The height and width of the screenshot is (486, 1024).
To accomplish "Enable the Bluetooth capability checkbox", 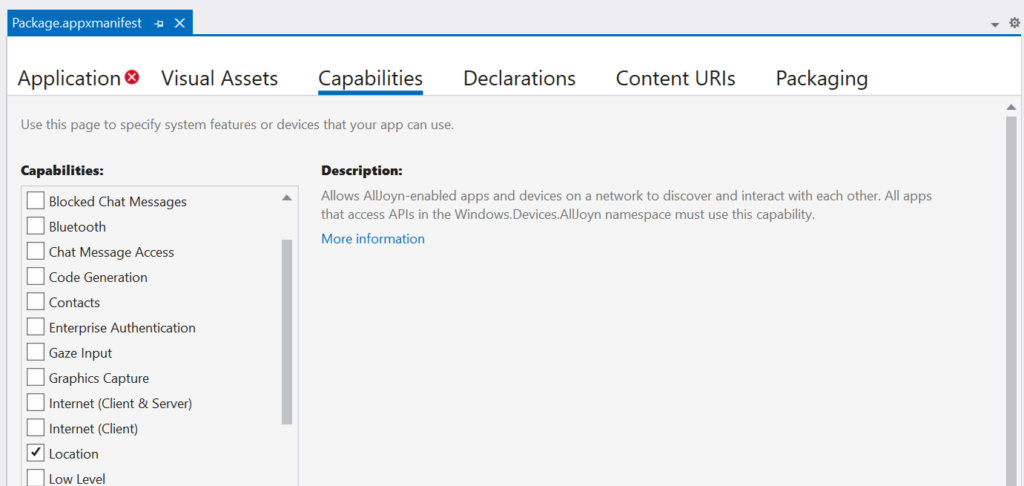I will tap(35, 227).
